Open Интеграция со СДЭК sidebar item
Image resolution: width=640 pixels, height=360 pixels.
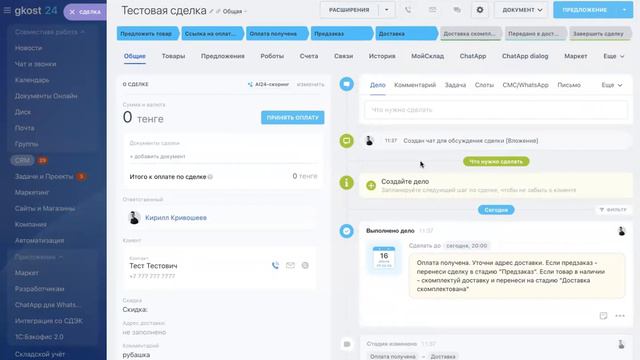49,321
